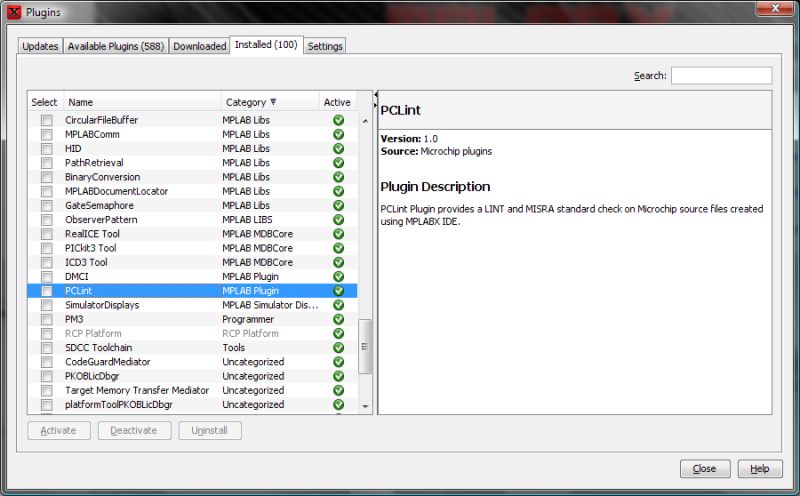Click the Active column header
The width and height of the screenshot is (800, 496).
click(337, 102)
